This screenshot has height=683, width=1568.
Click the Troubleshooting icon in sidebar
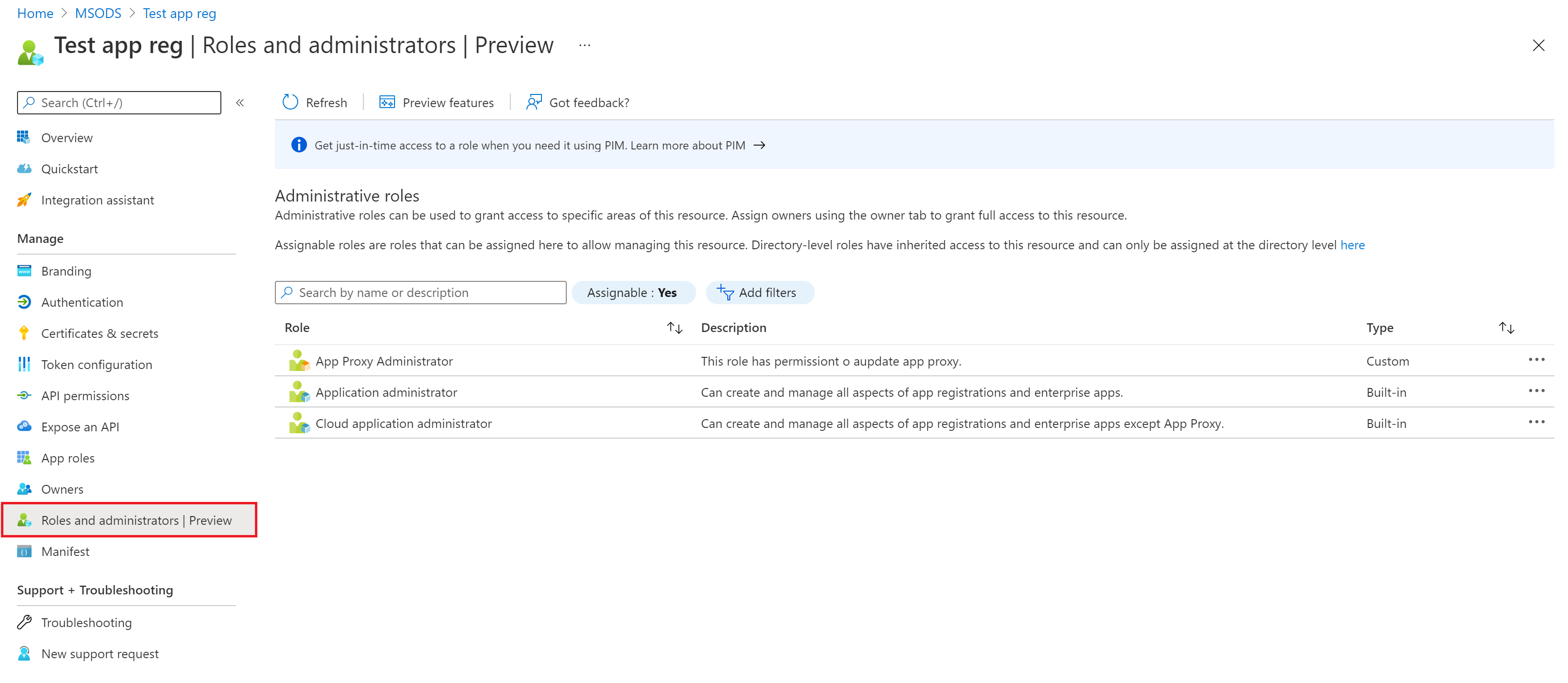coord(24,621)
